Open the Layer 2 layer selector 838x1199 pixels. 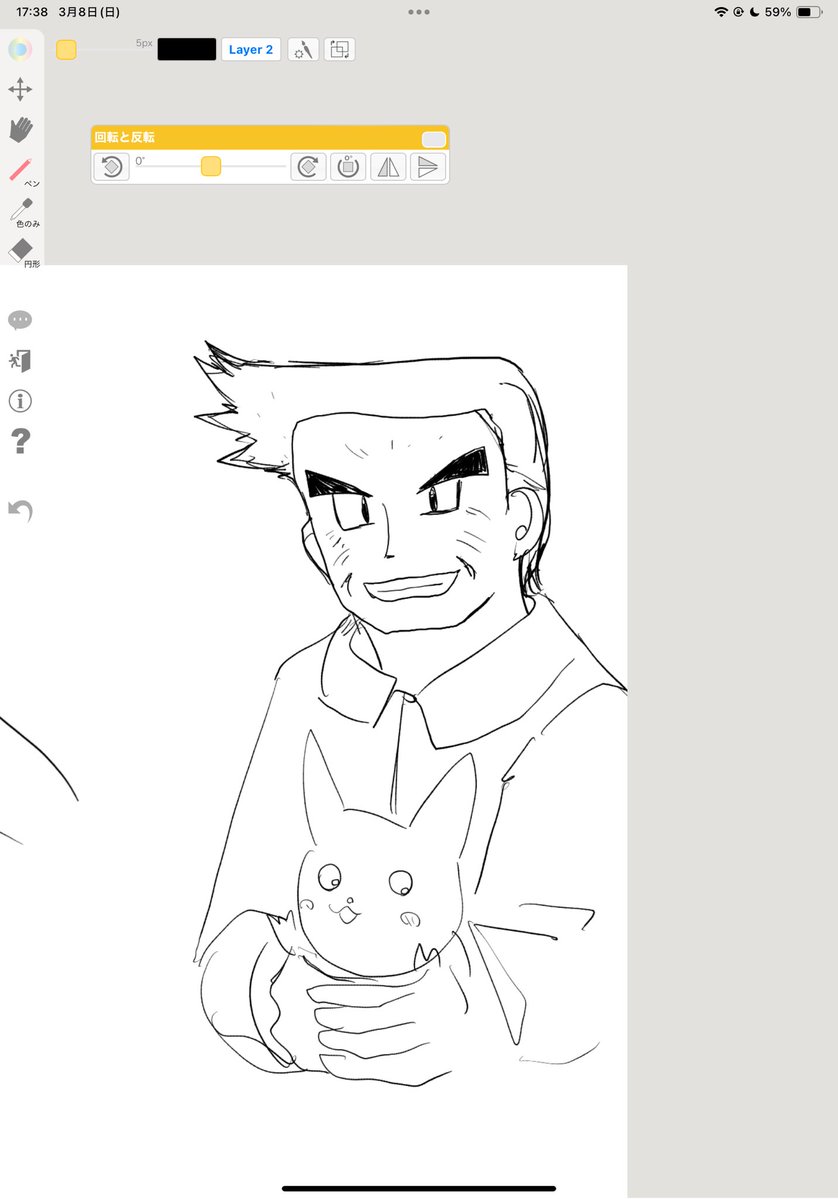click(251, 50)
